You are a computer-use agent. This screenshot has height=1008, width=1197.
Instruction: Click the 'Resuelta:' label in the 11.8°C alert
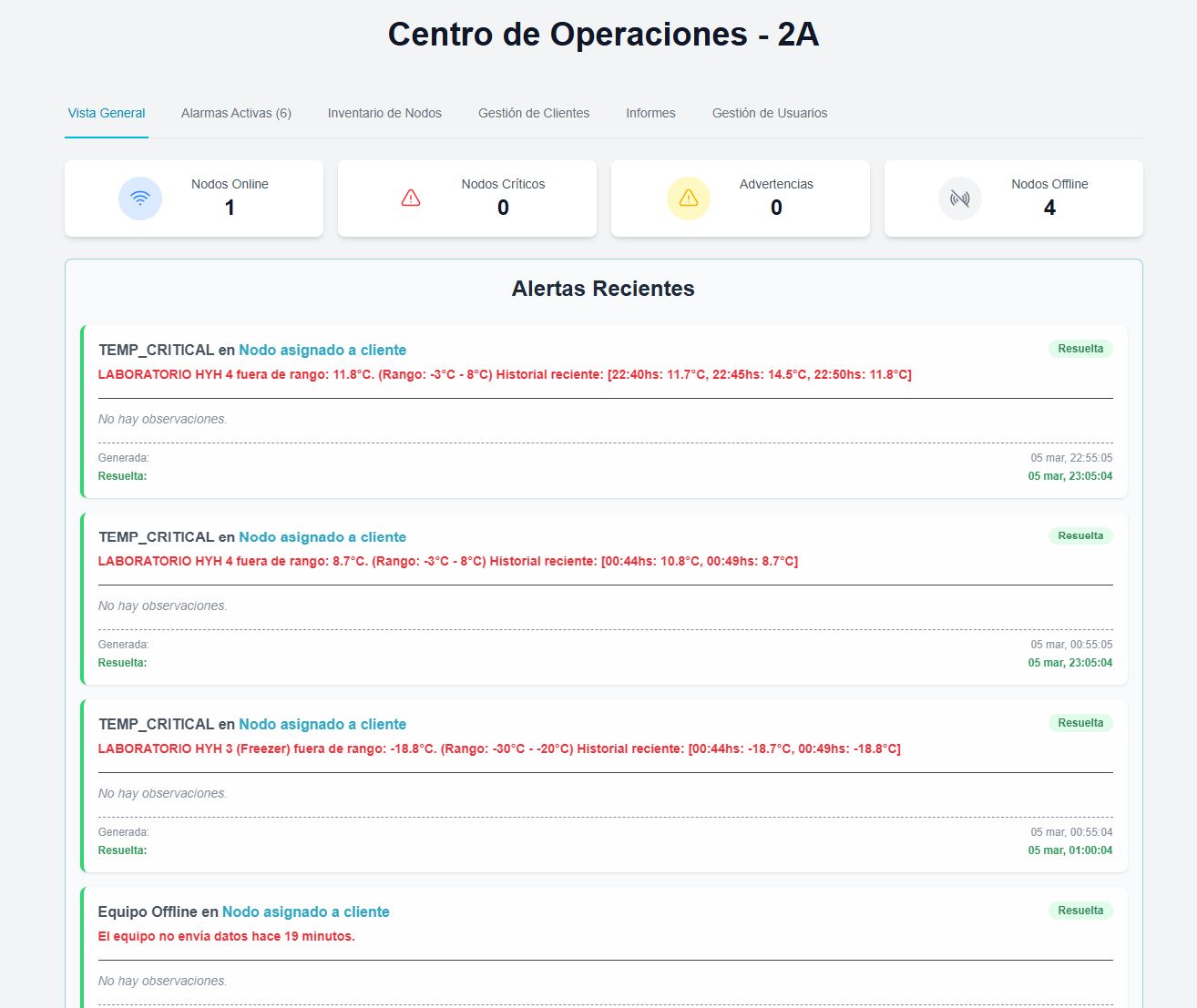point(123,476)
